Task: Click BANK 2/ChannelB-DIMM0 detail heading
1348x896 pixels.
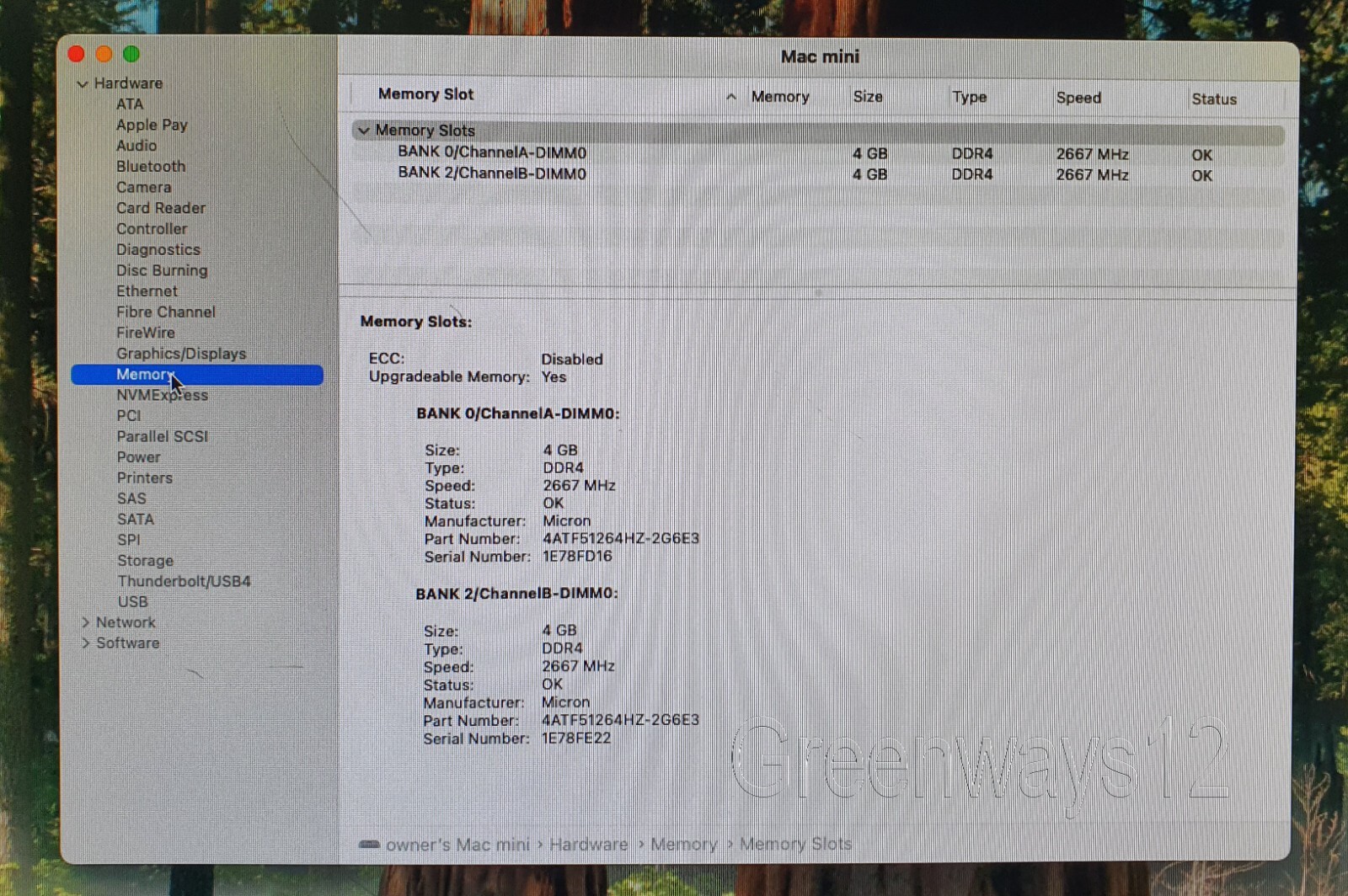Action: coord(516,594)
